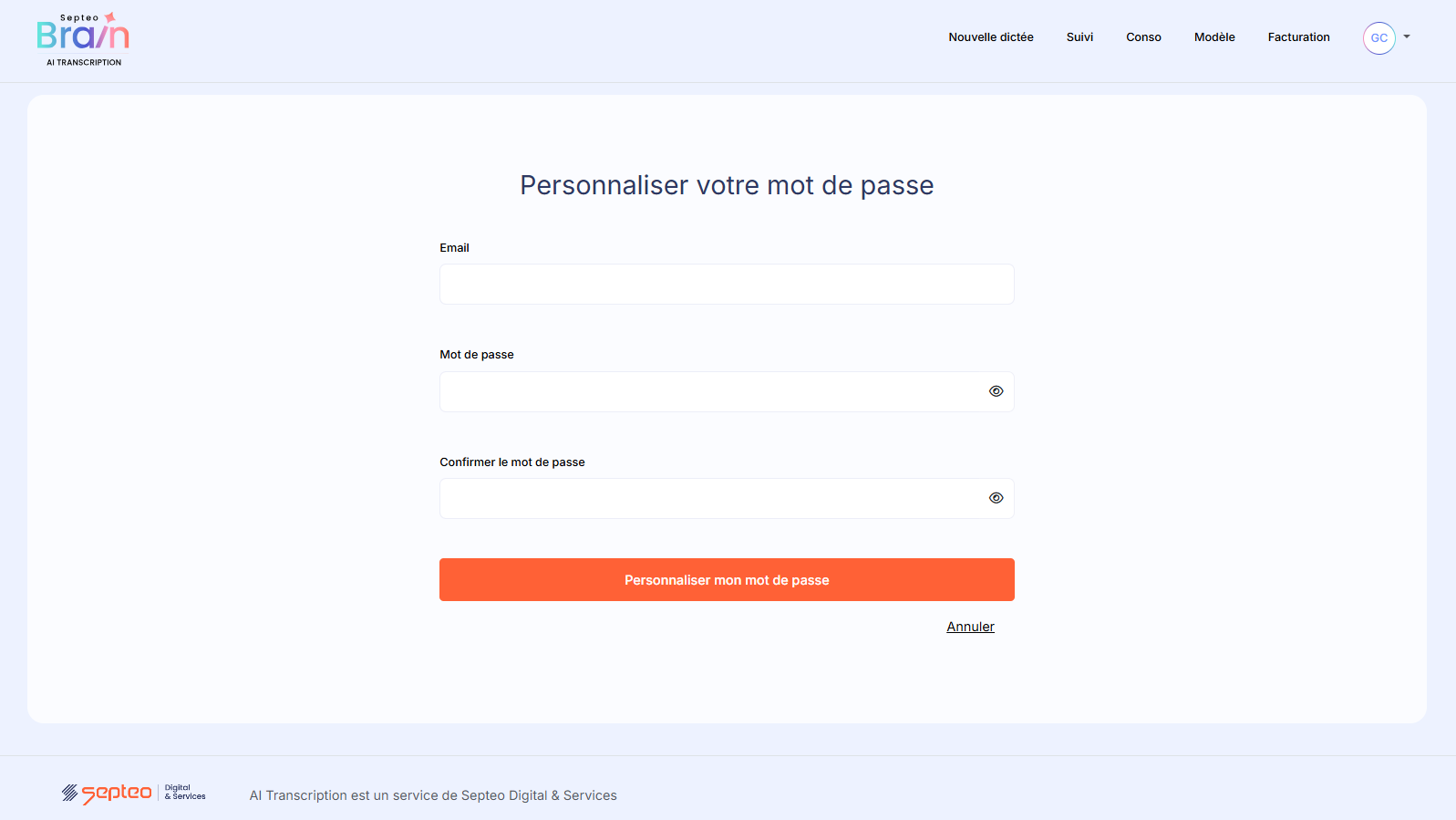Image resolution: width=1456 pixels, height=820 pixels.
Task: Expand the user account dropdown arrow
Action: coord(1407,37)
